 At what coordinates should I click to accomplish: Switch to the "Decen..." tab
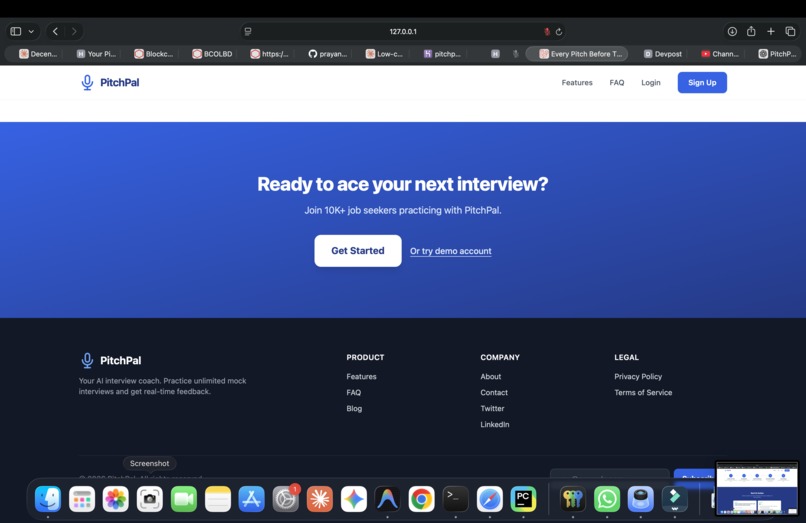[38, 53]
